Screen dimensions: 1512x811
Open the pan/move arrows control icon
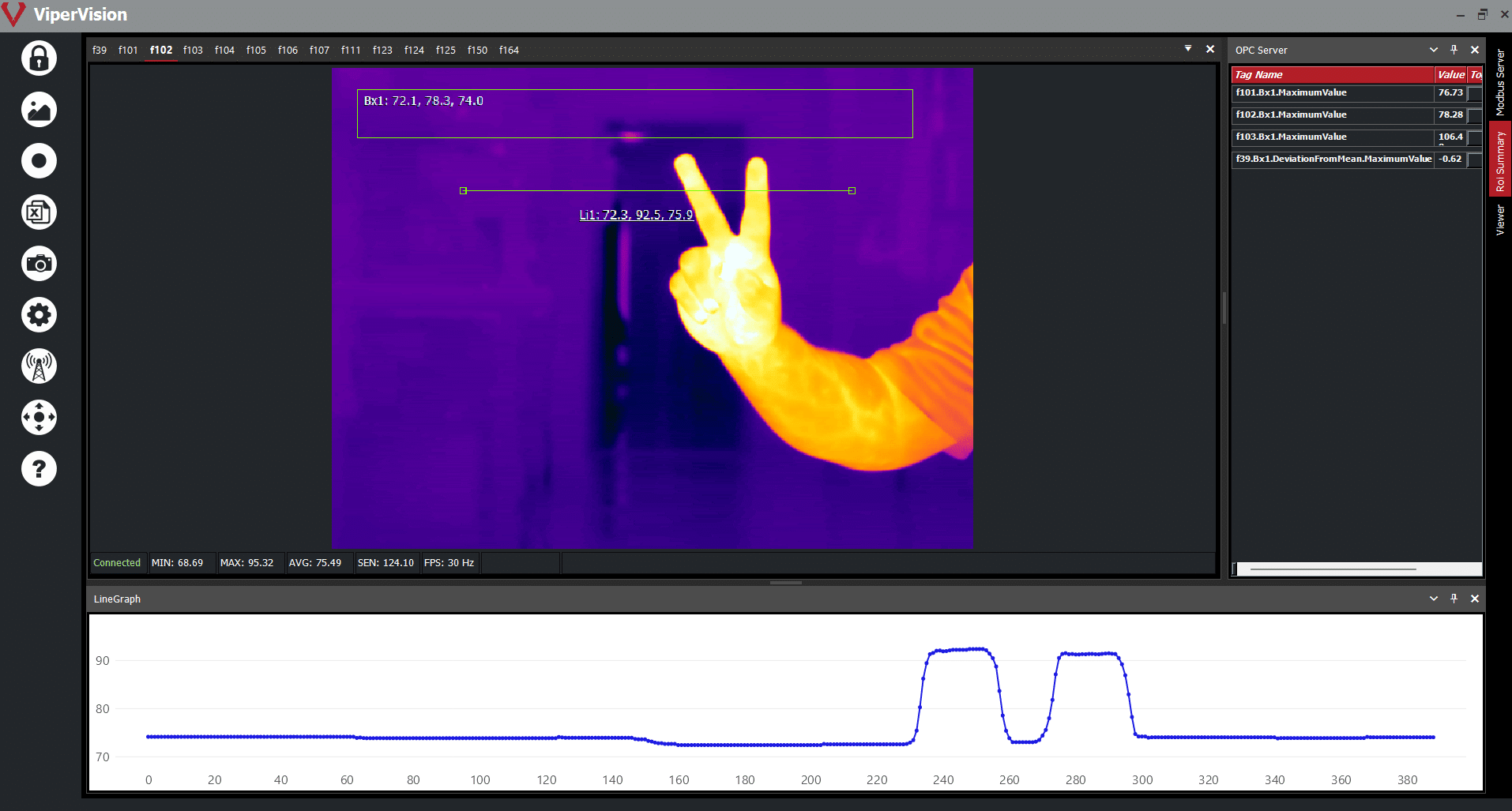pyautogui.click(x=39, y=417)
